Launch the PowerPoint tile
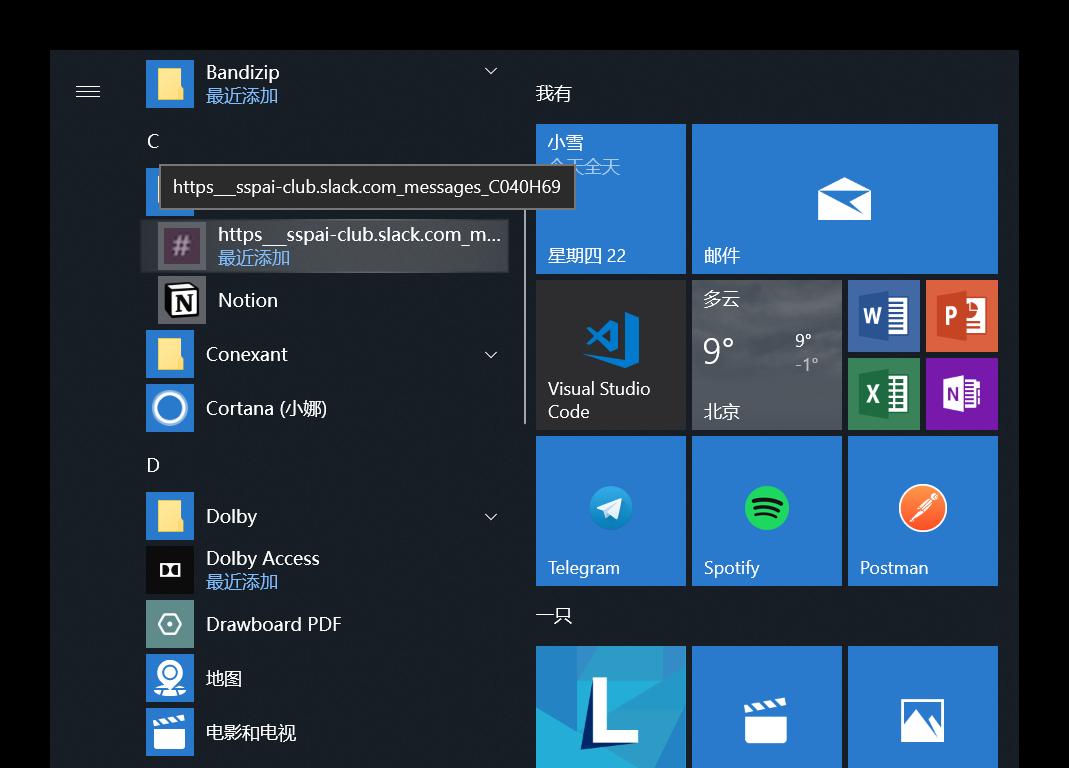 pyautogui.click(x=962, y=316)
